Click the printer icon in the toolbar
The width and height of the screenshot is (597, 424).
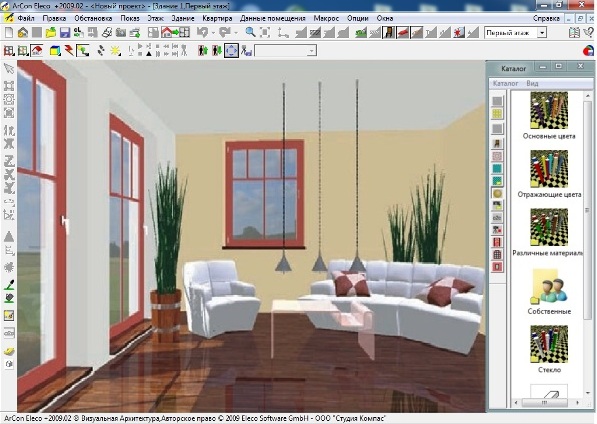pyautogui.click(x=107, y=33)
